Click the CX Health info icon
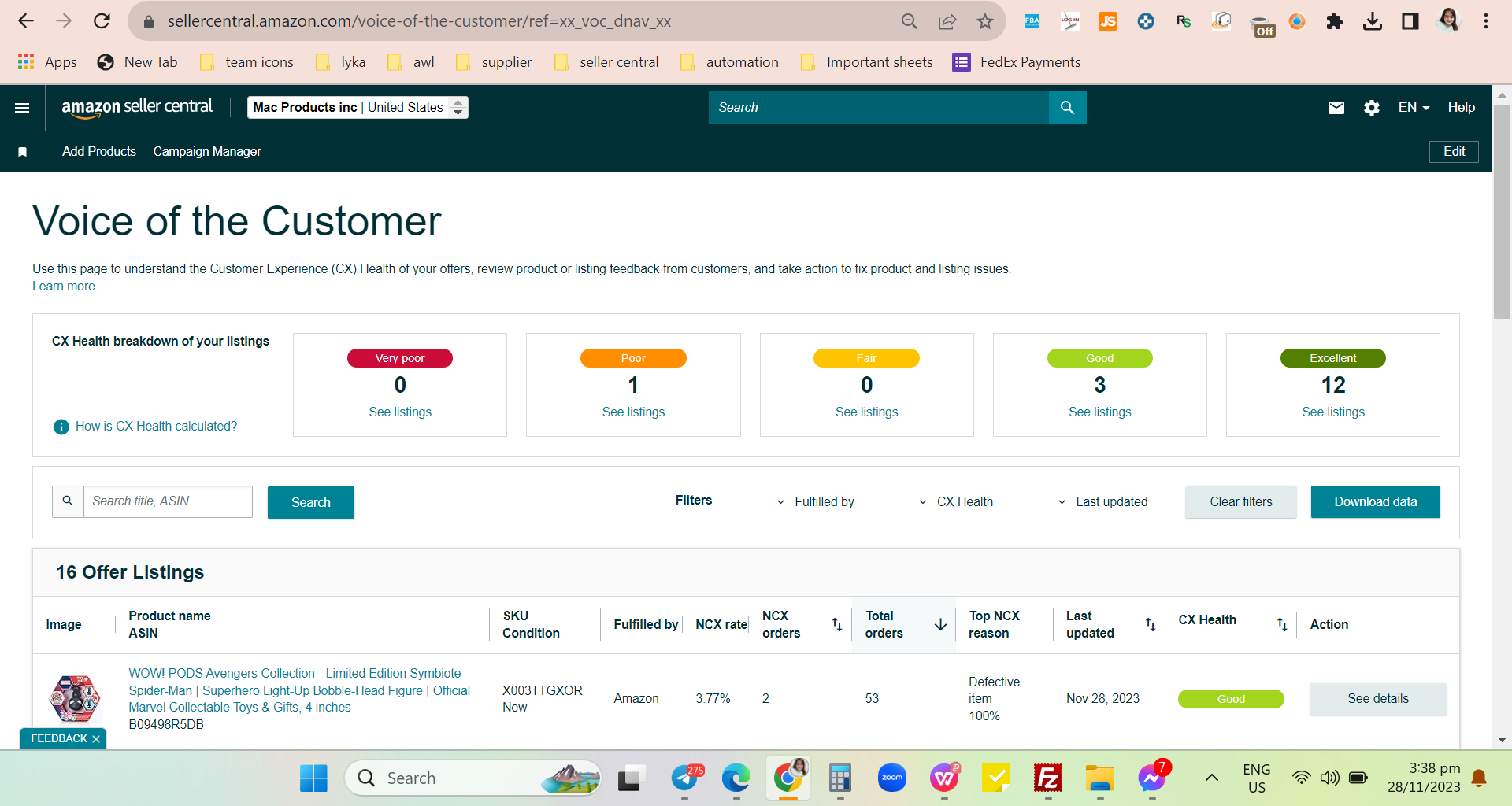1512x806 pixels. click(61, 427)
